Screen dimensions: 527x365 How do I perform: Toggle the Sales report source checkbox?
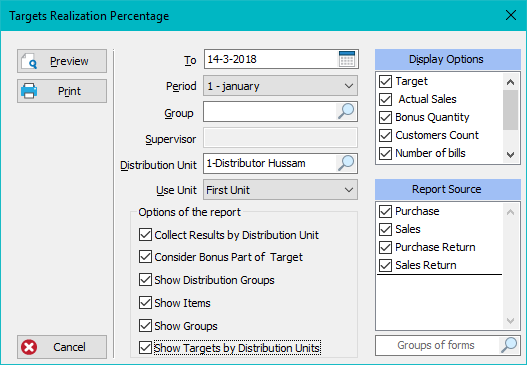386,229
